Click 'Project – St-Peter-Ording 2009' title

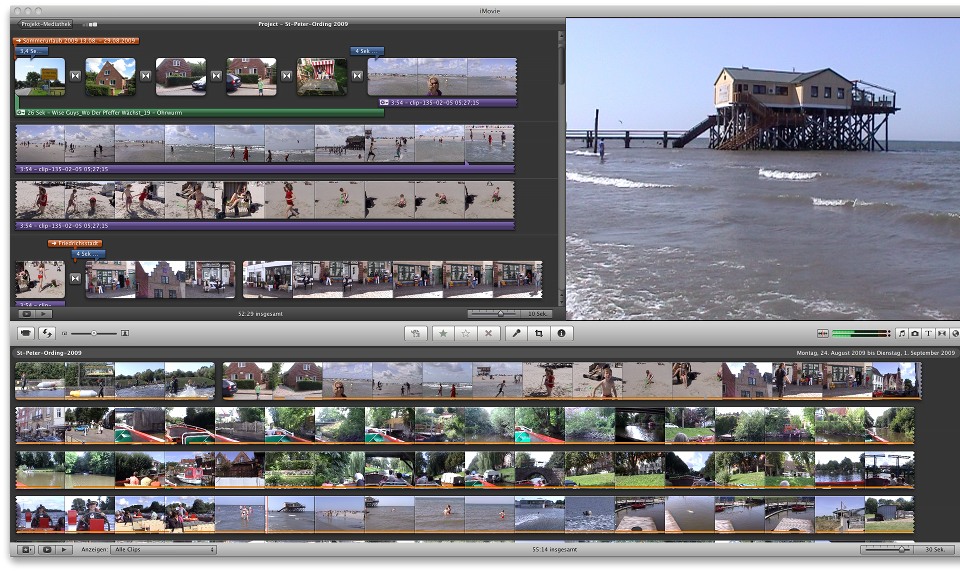coord(303,24)
